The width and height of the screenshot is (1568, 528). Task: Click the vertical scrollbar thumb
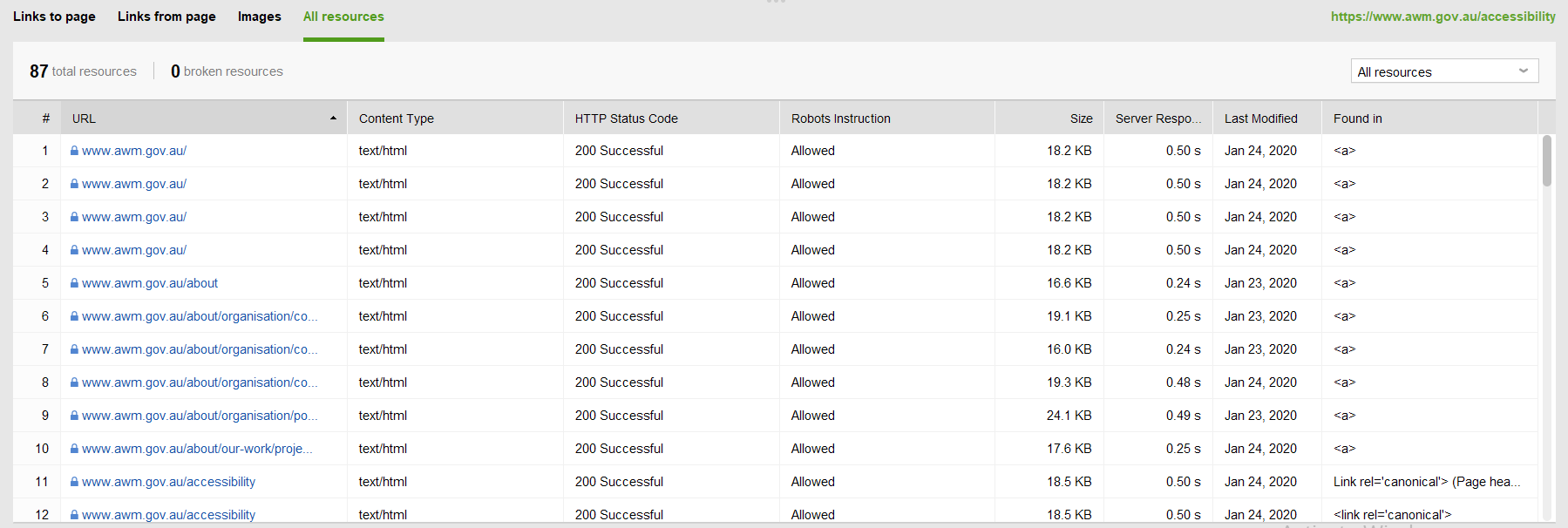(1547, 160)
